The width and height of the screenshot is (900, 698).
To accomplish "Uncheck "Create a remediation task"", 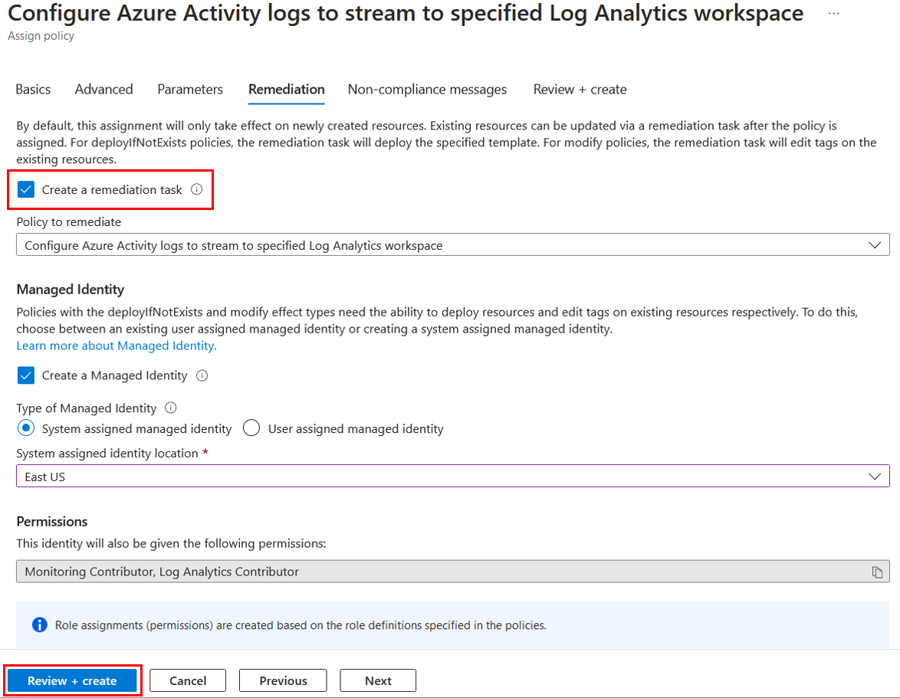I will pyautogui.click(x=25, y=189).
